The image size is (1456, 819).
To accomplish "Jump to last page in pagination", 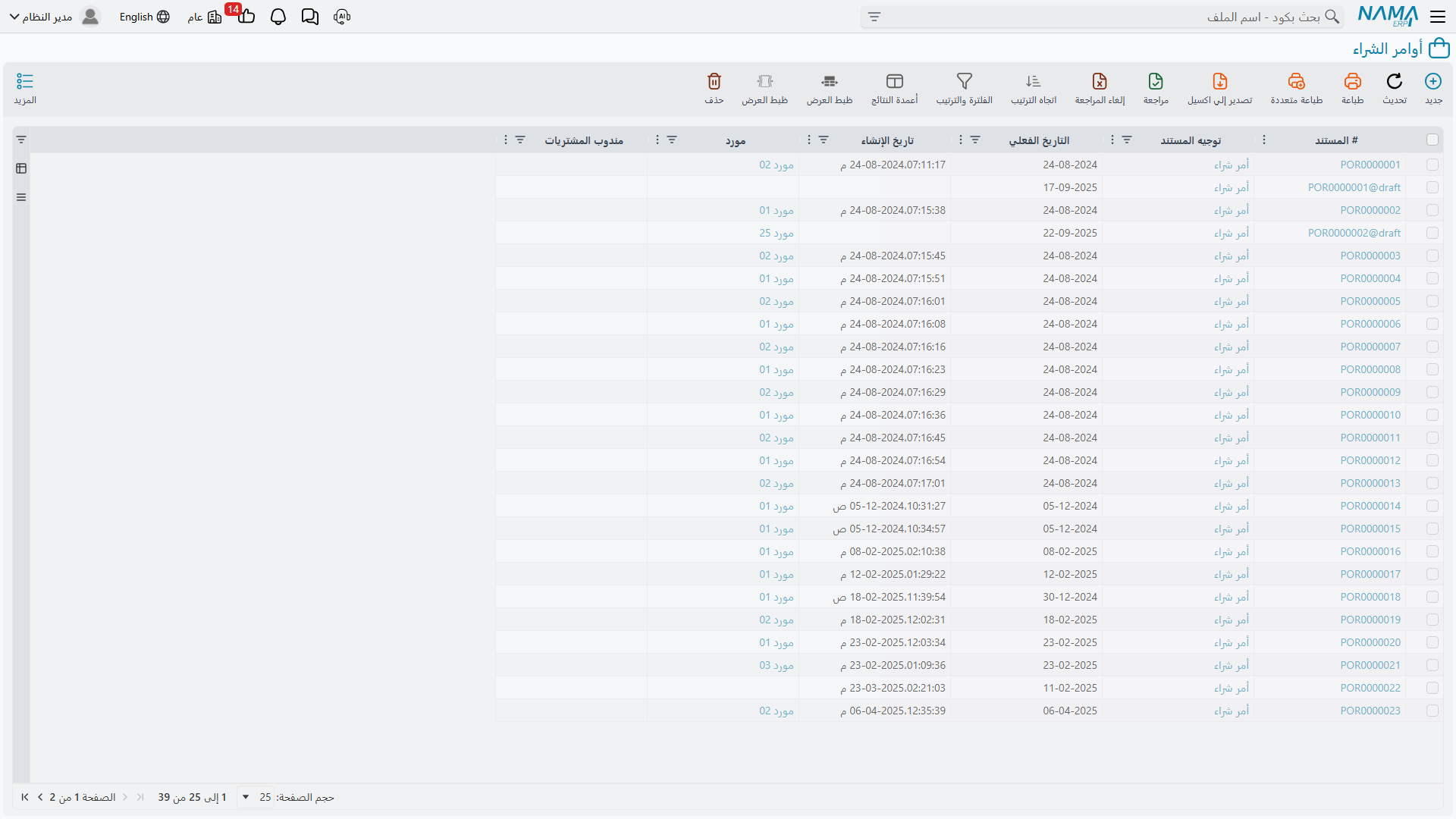I will [25, 797].
